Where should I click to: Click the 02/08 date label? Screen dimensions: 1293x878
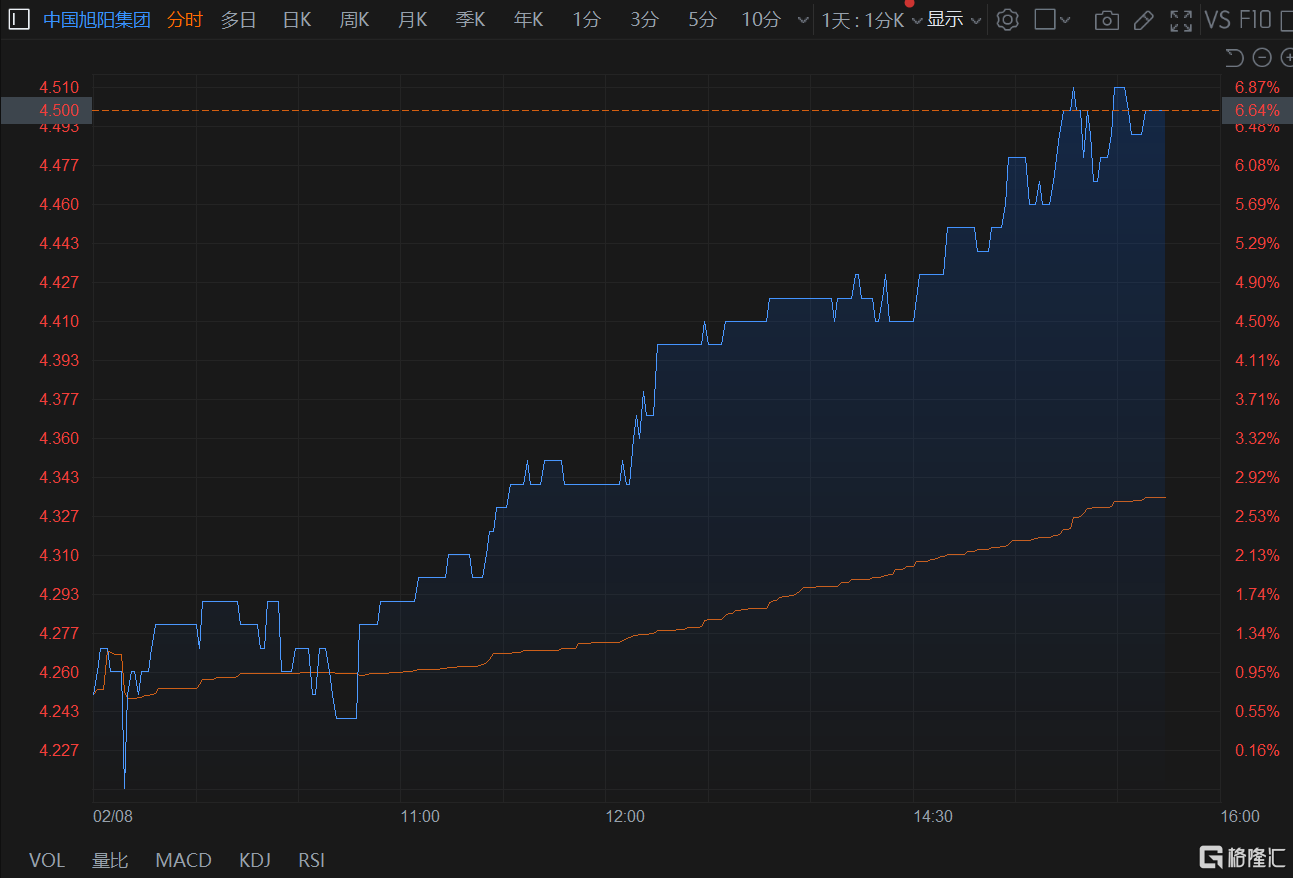point(113,816)
